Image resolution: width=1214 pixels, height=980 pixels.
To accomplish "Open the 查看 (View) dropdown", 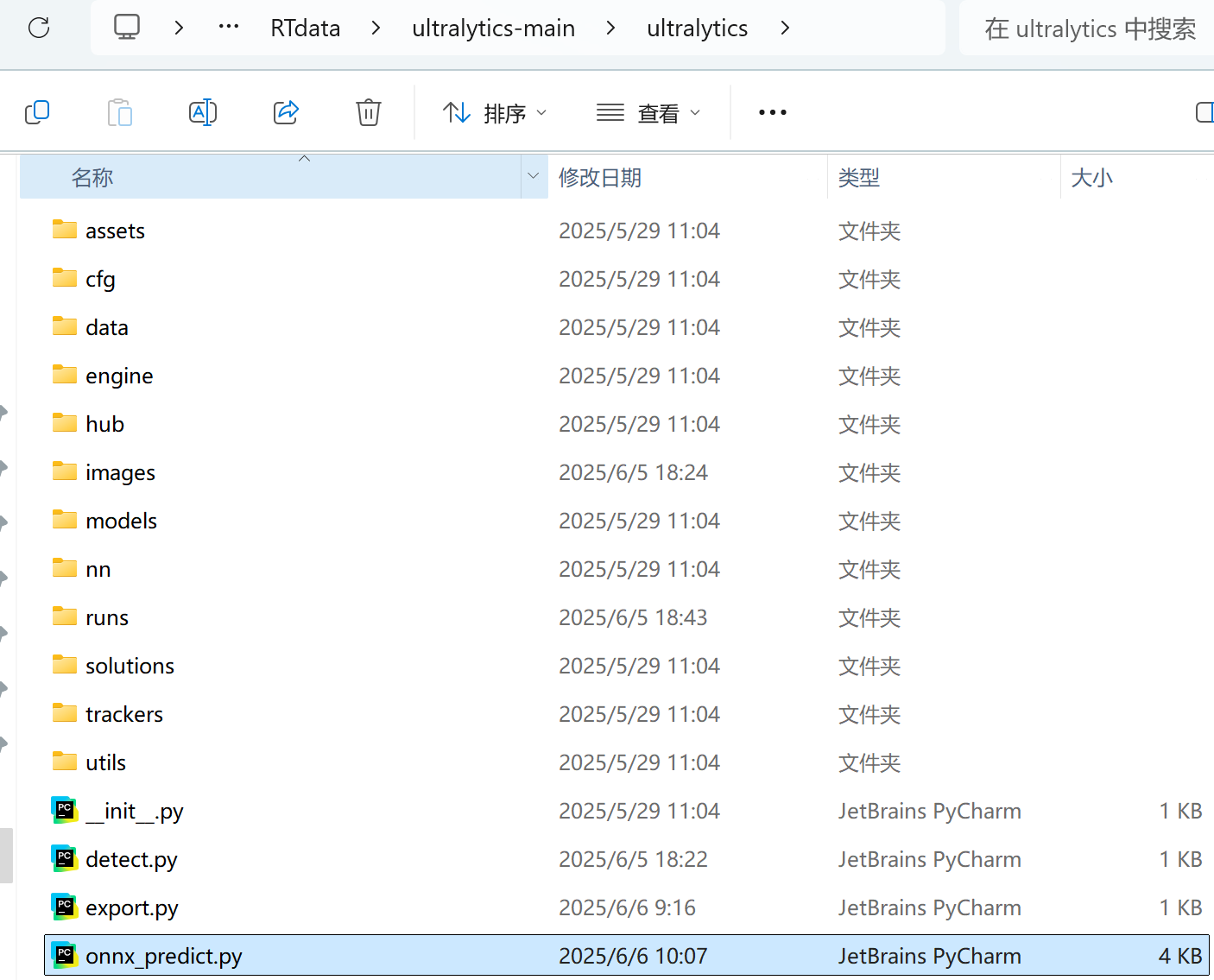I will [x=648, y=112].
